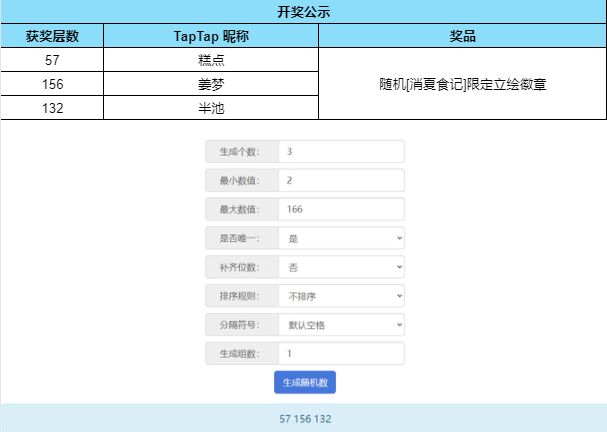Open the 分隔符号 dropdown
607x432 pixels.
click(341, 325)
